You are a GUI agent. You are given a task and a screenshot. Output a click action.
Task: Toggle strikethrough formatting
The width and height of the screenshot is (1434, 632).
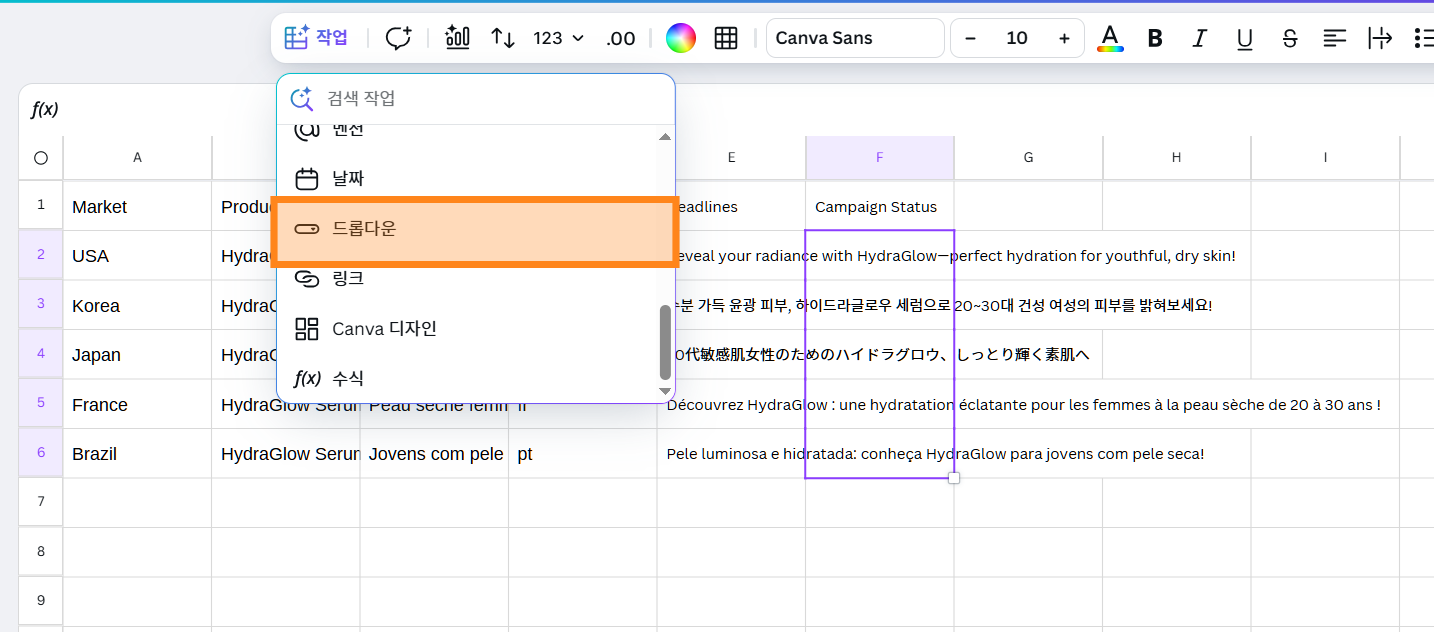point(1290,38)
